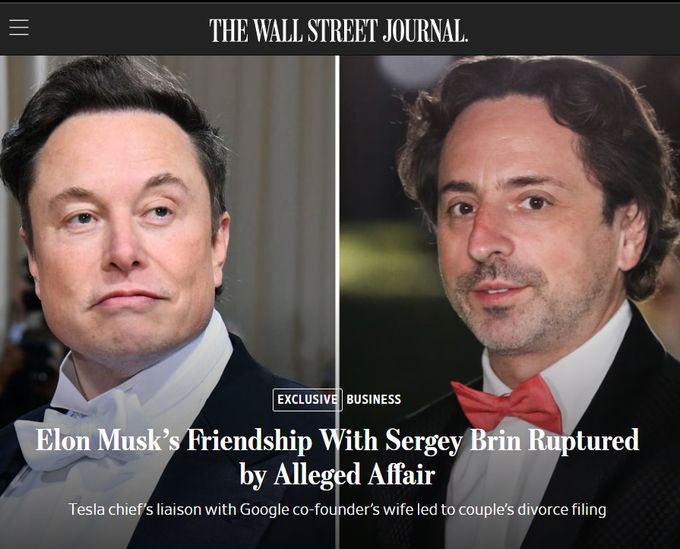Select the EXCLUSIVE badge

coord(307,399)
